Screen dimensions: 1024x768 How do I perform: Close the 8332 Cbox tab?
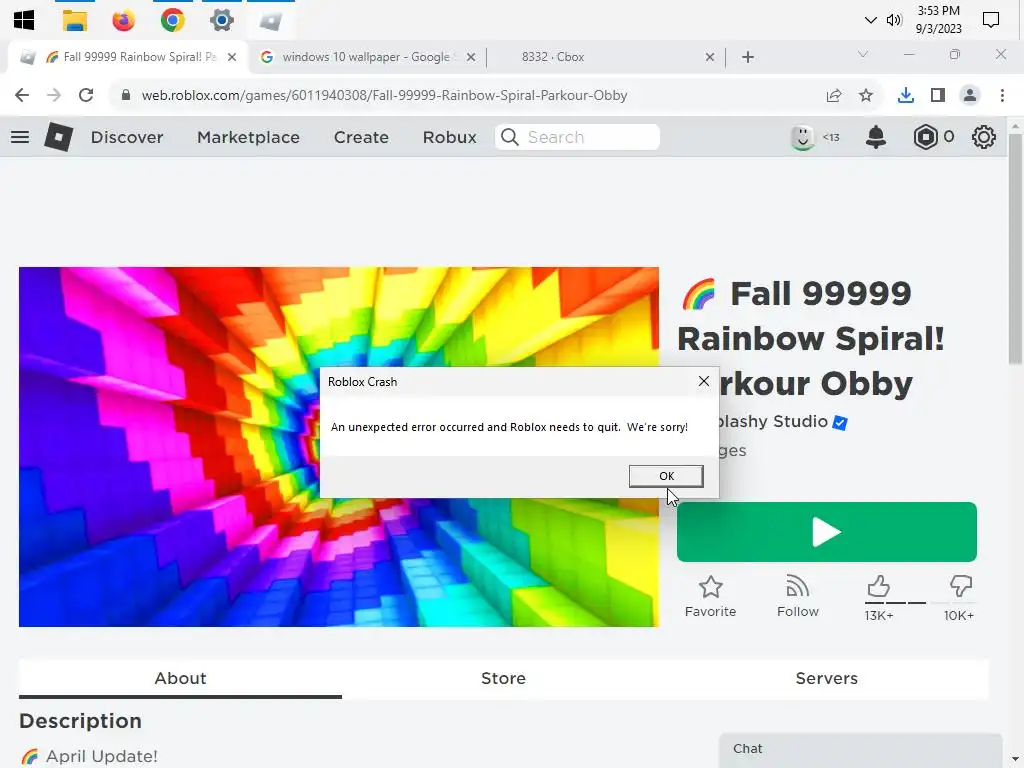tap(710, 57)
